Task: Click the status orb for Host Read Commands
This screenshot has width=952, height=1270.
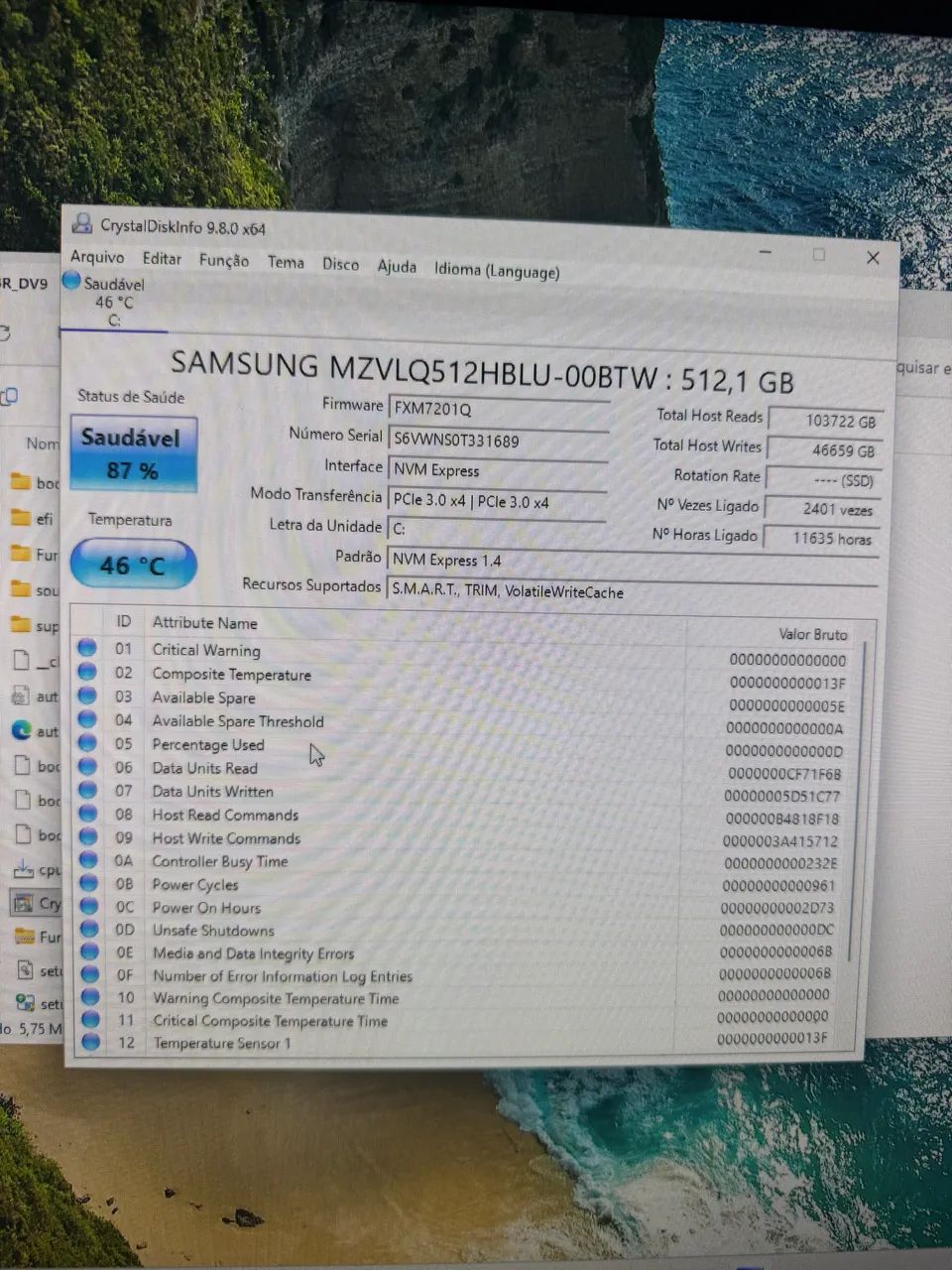Action: click(x=88, y=814)
